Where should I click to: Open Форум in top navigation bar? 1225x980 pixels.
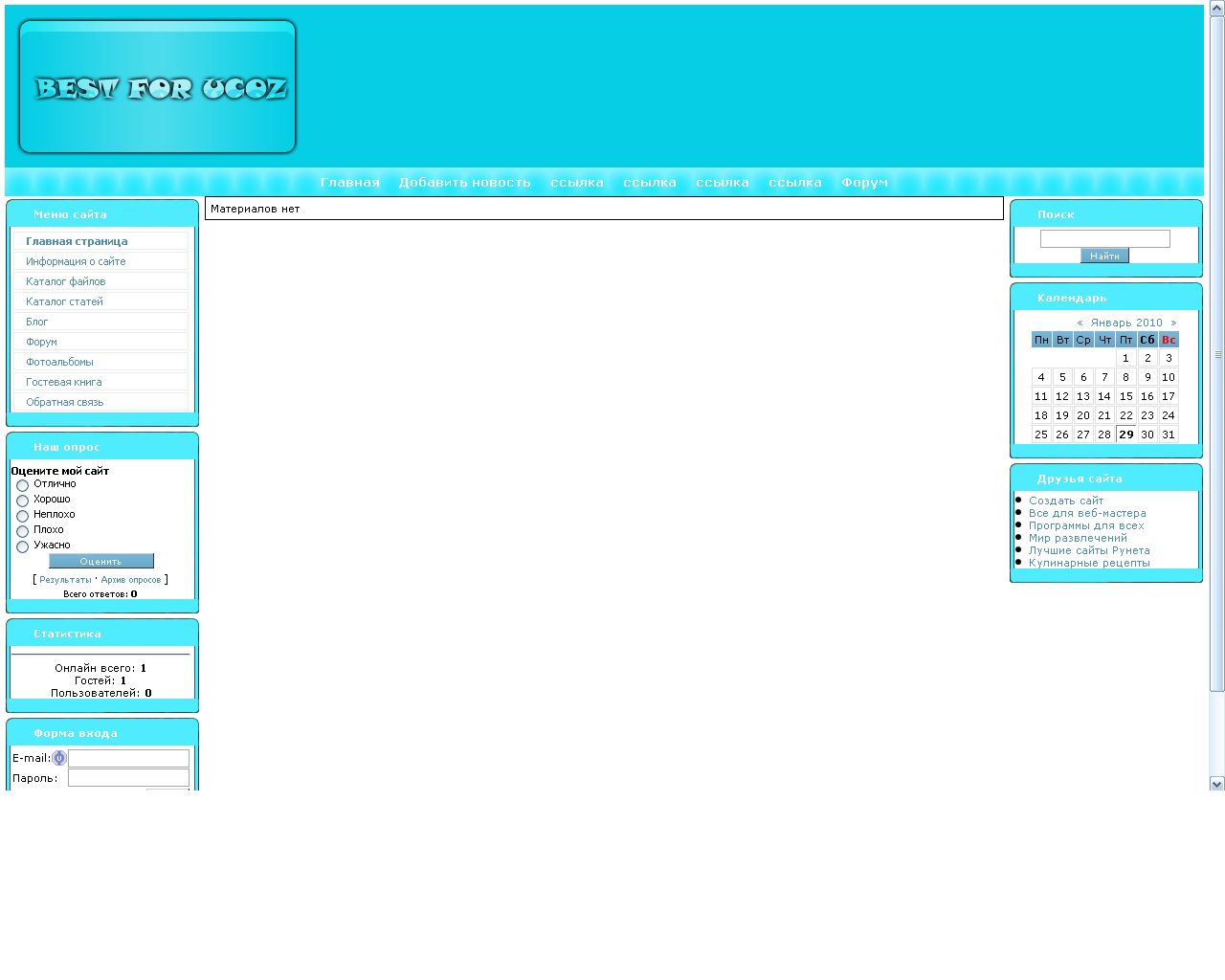(x=864, y=183)
